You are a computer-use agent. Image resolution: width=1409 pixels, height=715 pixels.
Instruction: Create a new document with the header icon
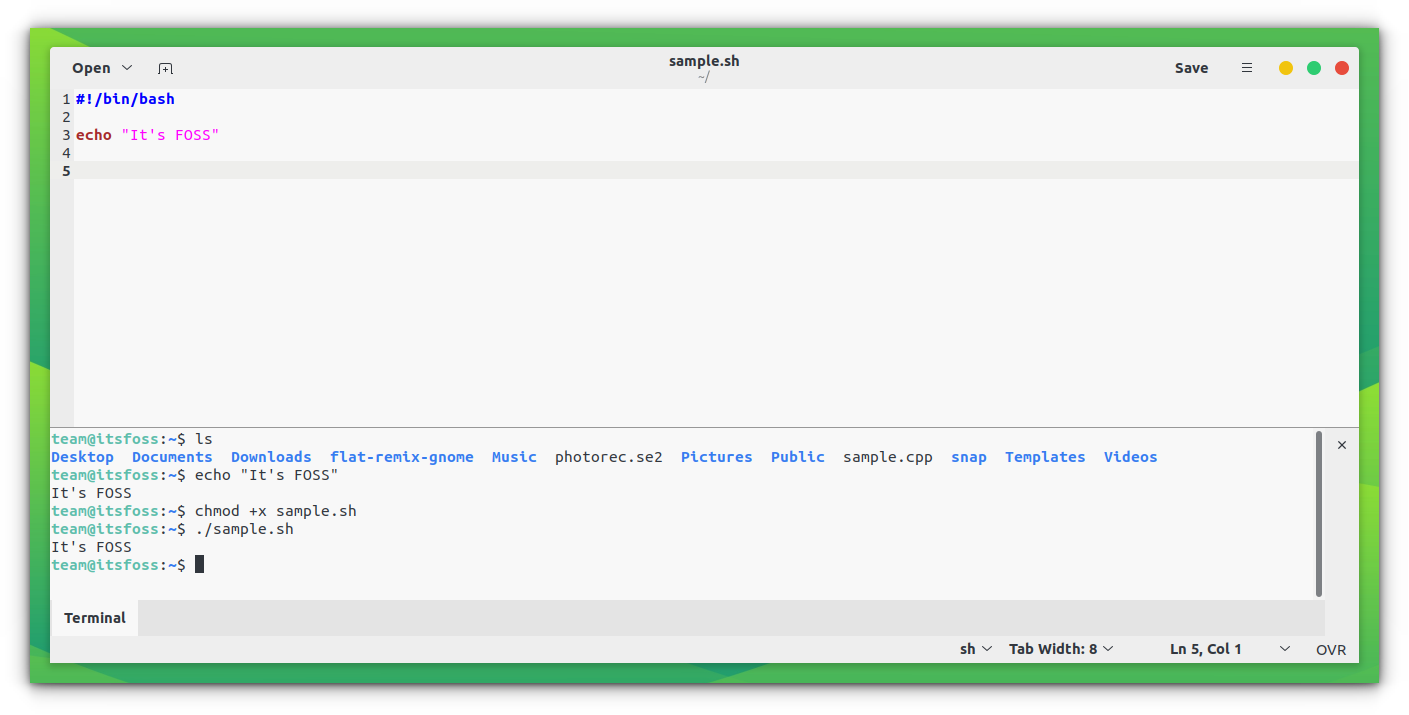165,68
